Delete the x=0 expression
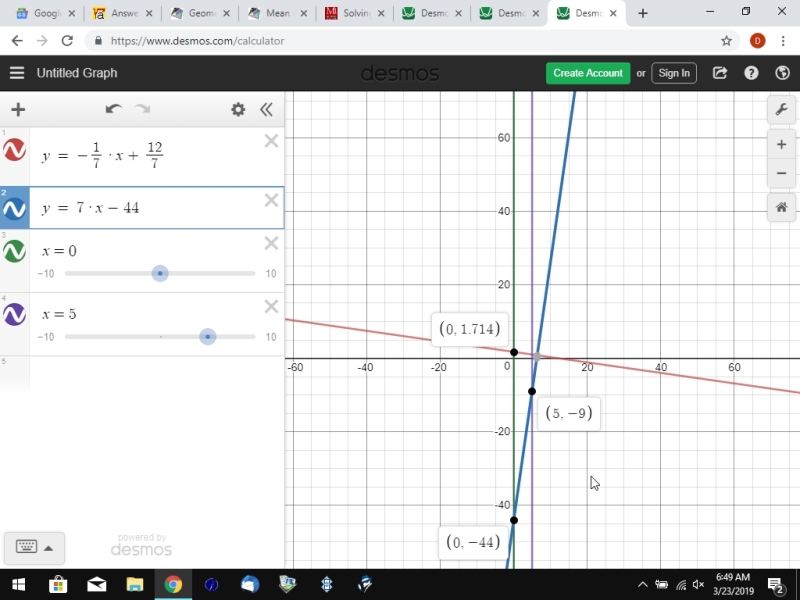 (x=271, y=243)
